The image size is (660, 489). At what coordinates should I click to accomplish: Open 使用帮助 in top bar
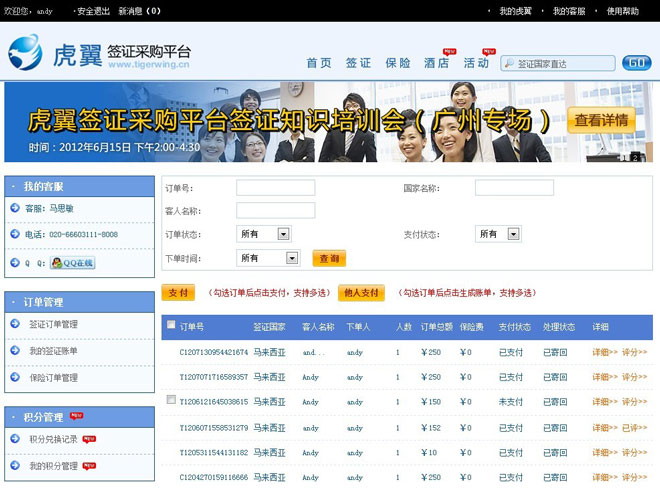[x=623, y=11]
